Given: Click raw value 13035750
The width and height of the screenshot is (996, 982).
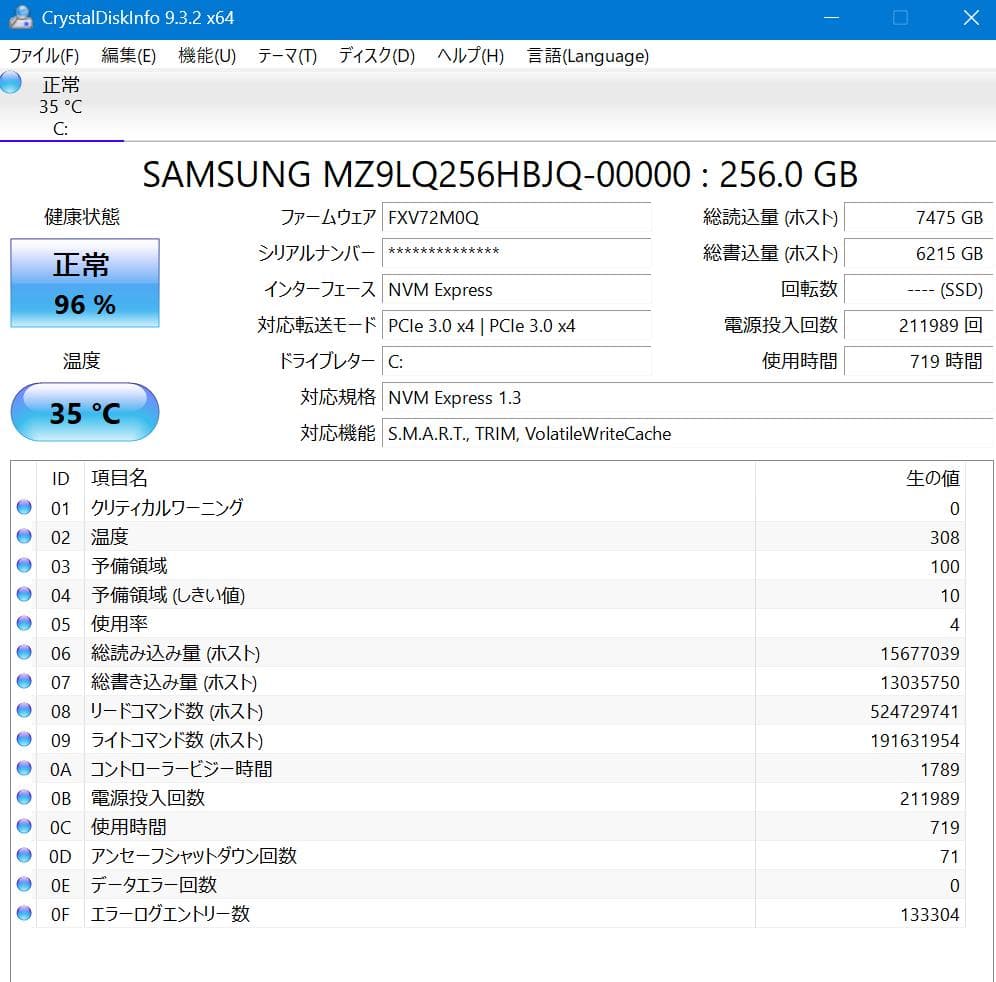Looking at the screenshot, I should point(920,682).
